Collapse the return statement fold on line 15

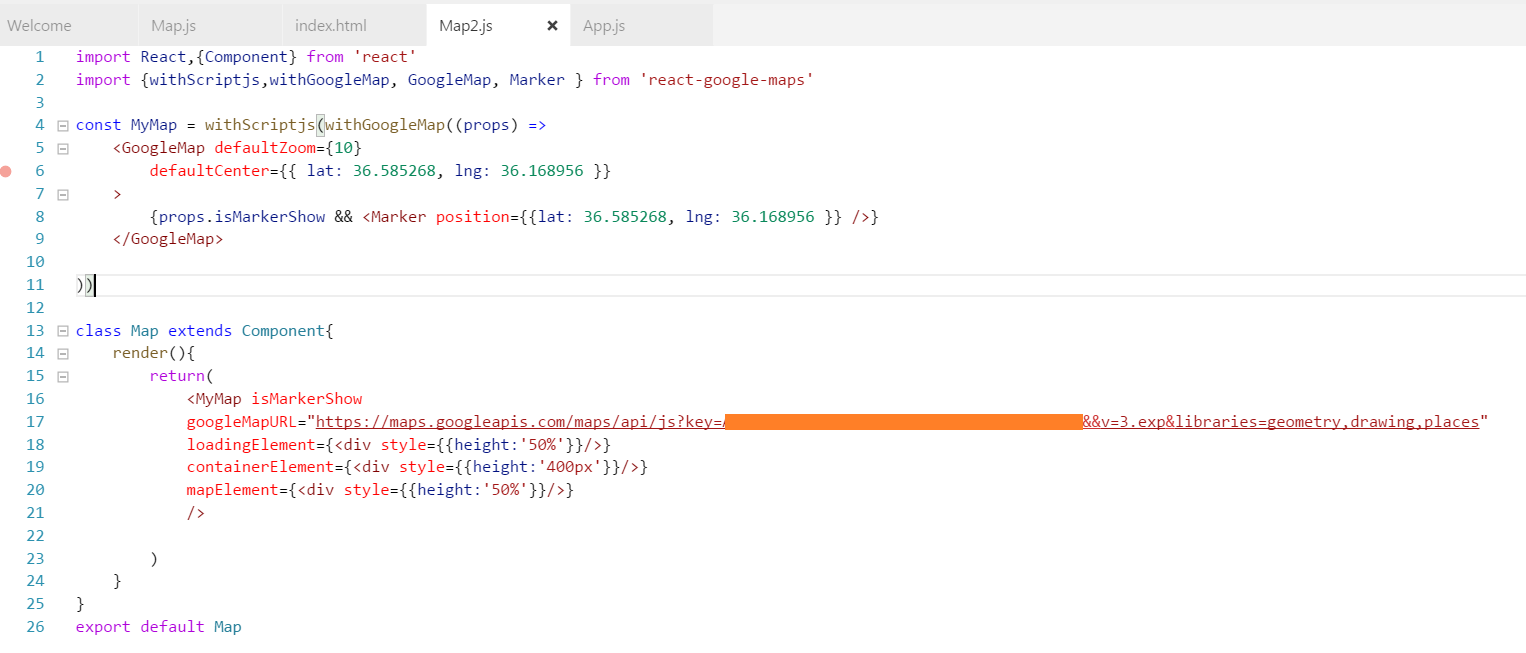(x=62, y=376)
